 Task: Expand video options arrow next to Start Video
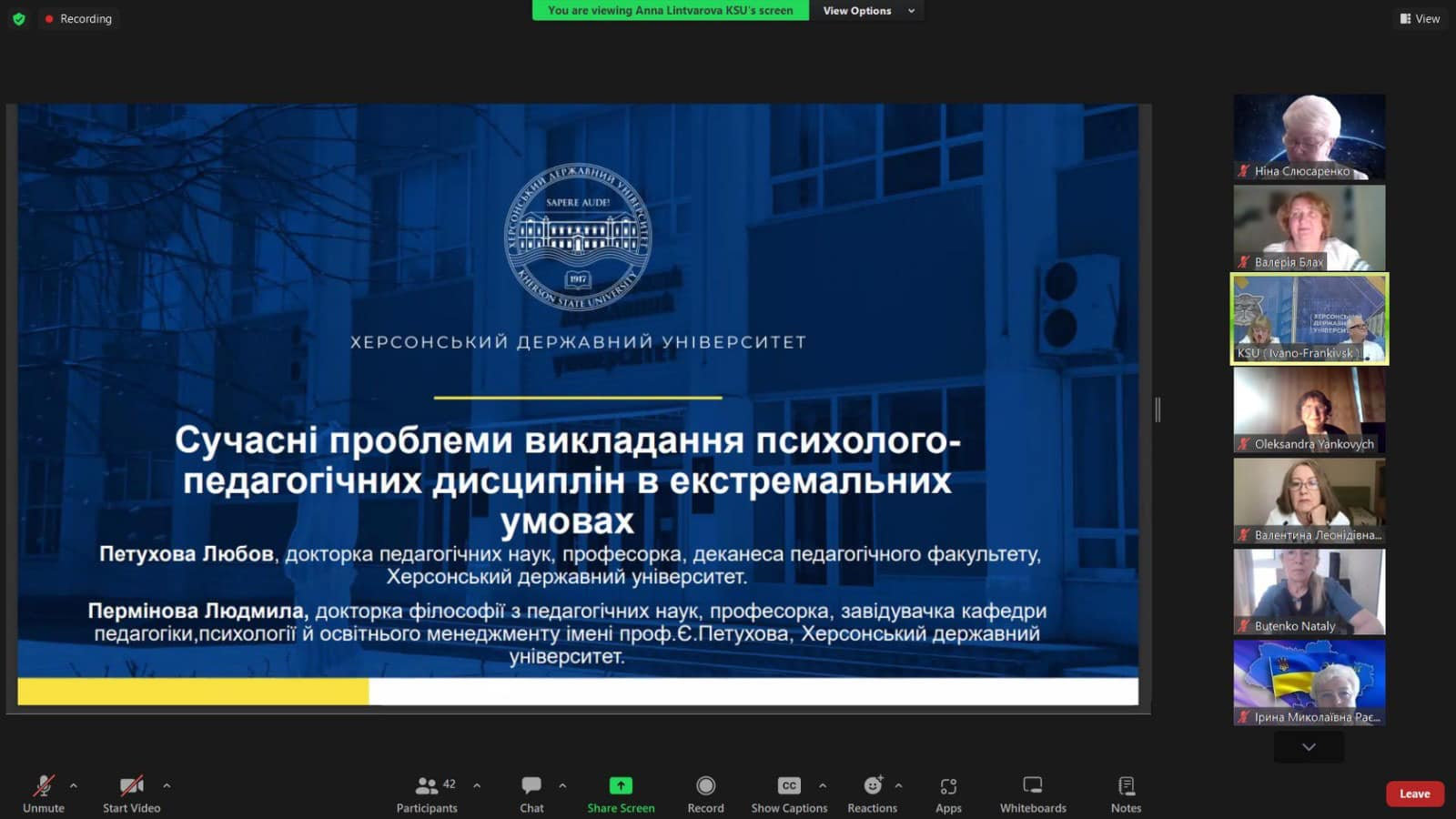(x=167, y=785)
